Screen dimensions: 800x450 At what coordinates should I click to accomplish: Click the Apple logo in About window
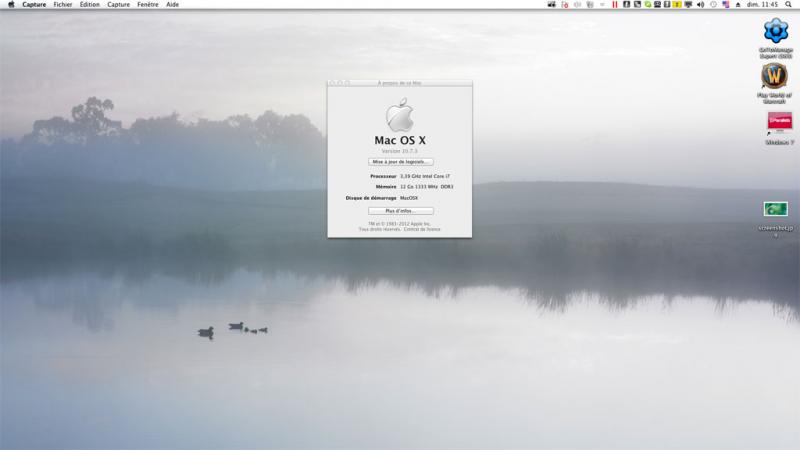[399, 115]
